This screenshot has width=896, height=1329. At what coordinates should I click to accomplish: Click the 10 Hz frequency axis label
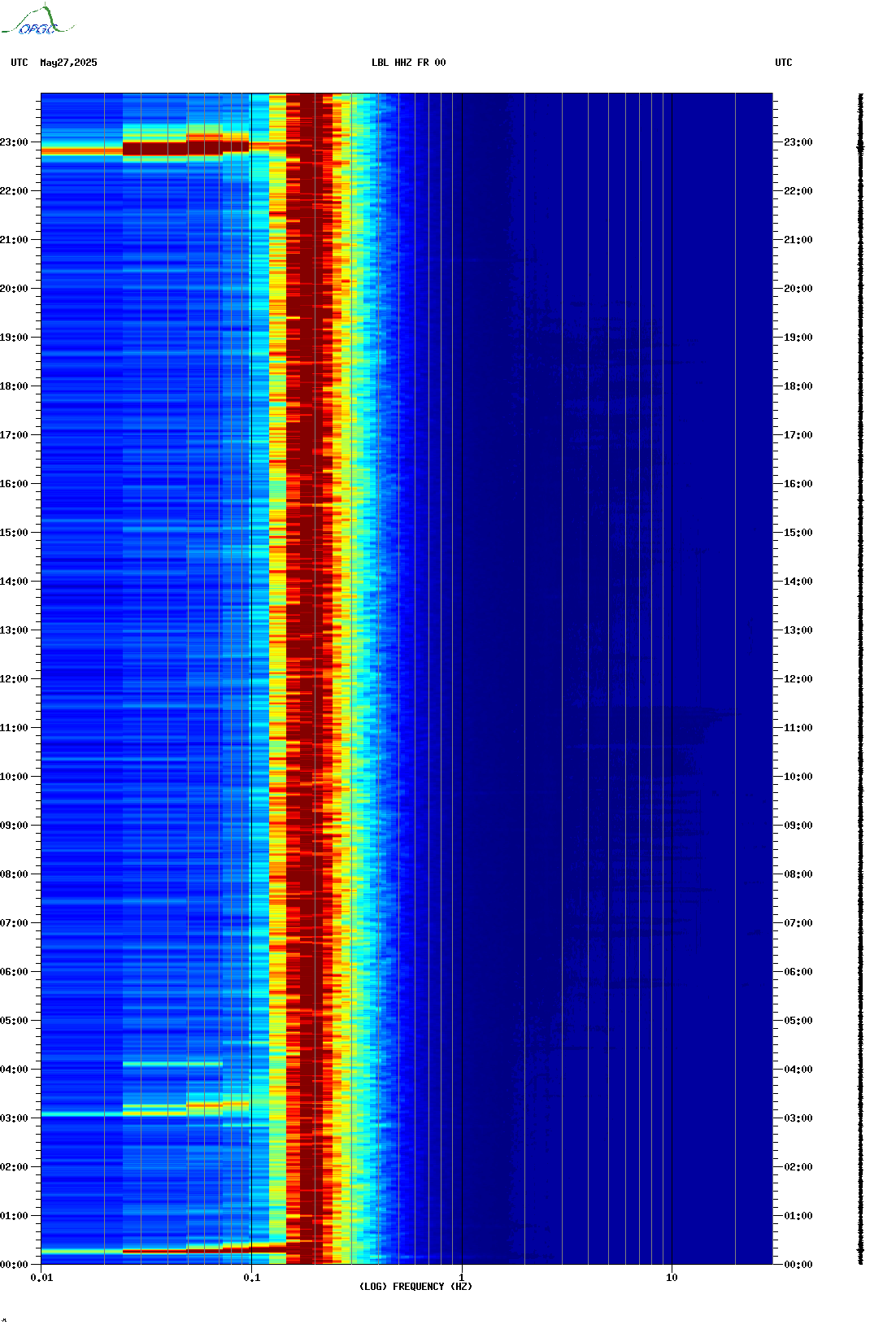[x=672, y=1278]
